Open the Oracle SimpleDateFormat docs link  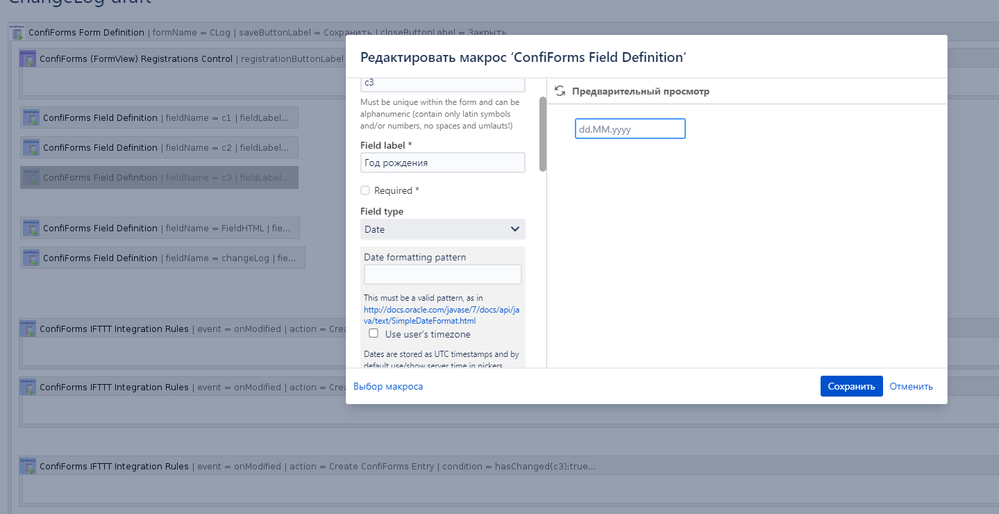coord(442,315)
